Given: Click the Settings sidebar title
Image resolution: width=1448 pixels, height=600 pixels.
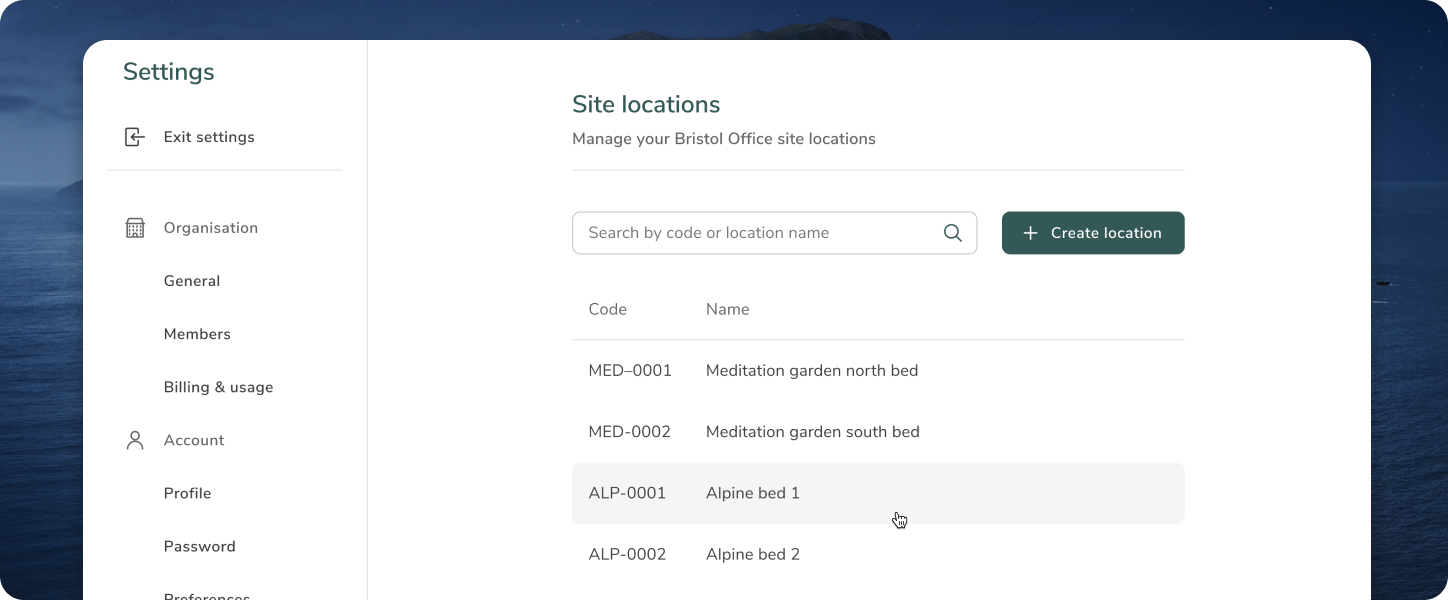Looking at the screenshot, I should [169, 72].
